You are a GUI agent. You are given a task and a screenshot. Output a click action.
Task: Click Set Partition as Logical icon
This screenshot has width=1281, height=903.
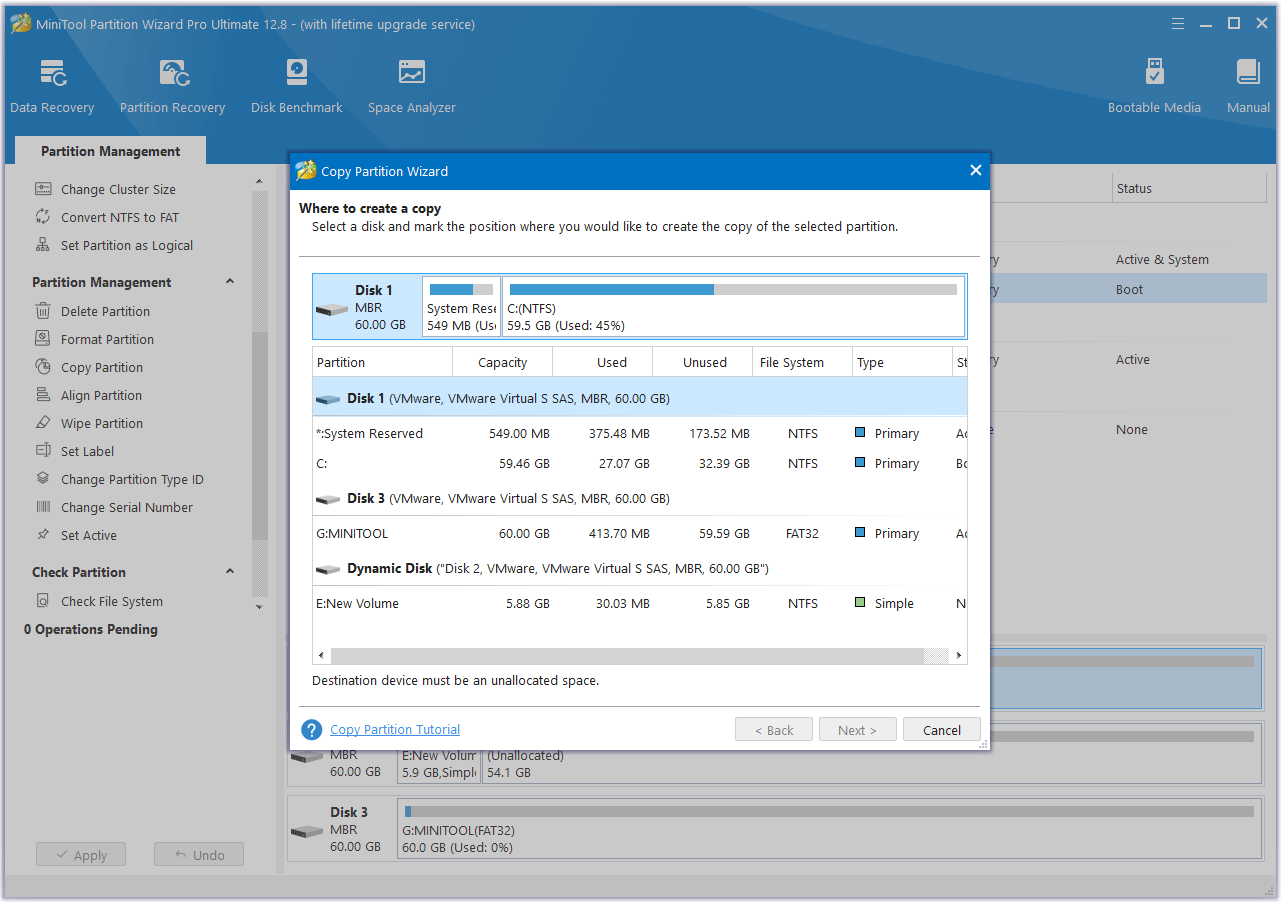click(43, 245)
